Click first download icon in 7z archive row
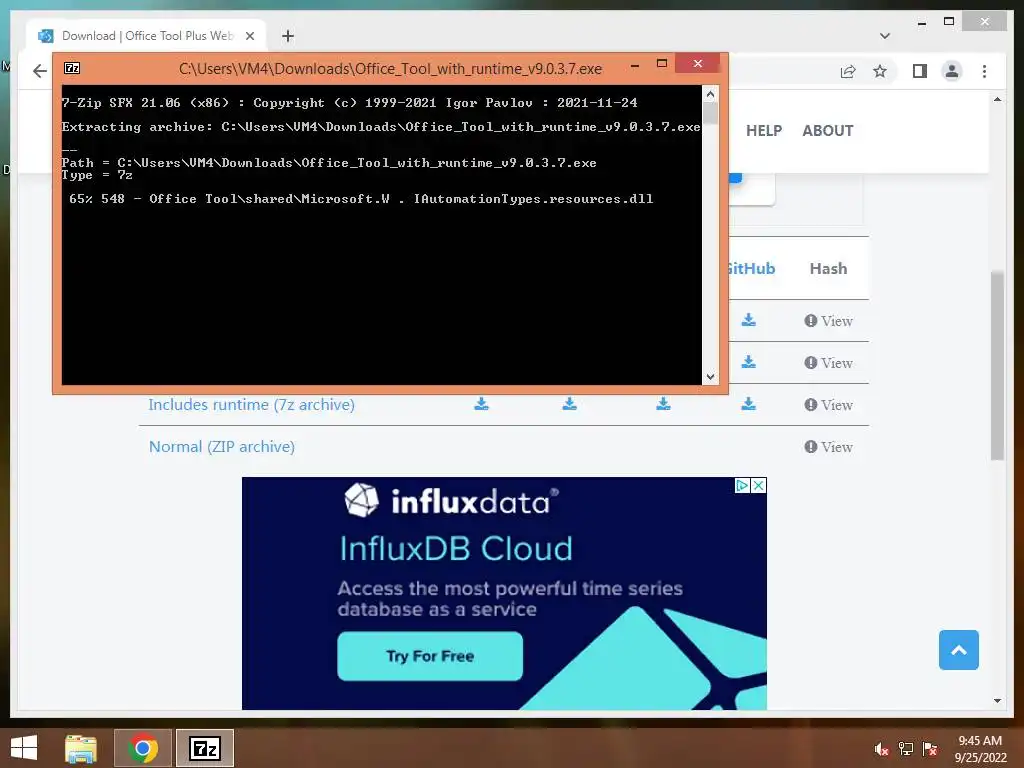The width and height of the screenshot is (1024, 768). click(481, 404)
